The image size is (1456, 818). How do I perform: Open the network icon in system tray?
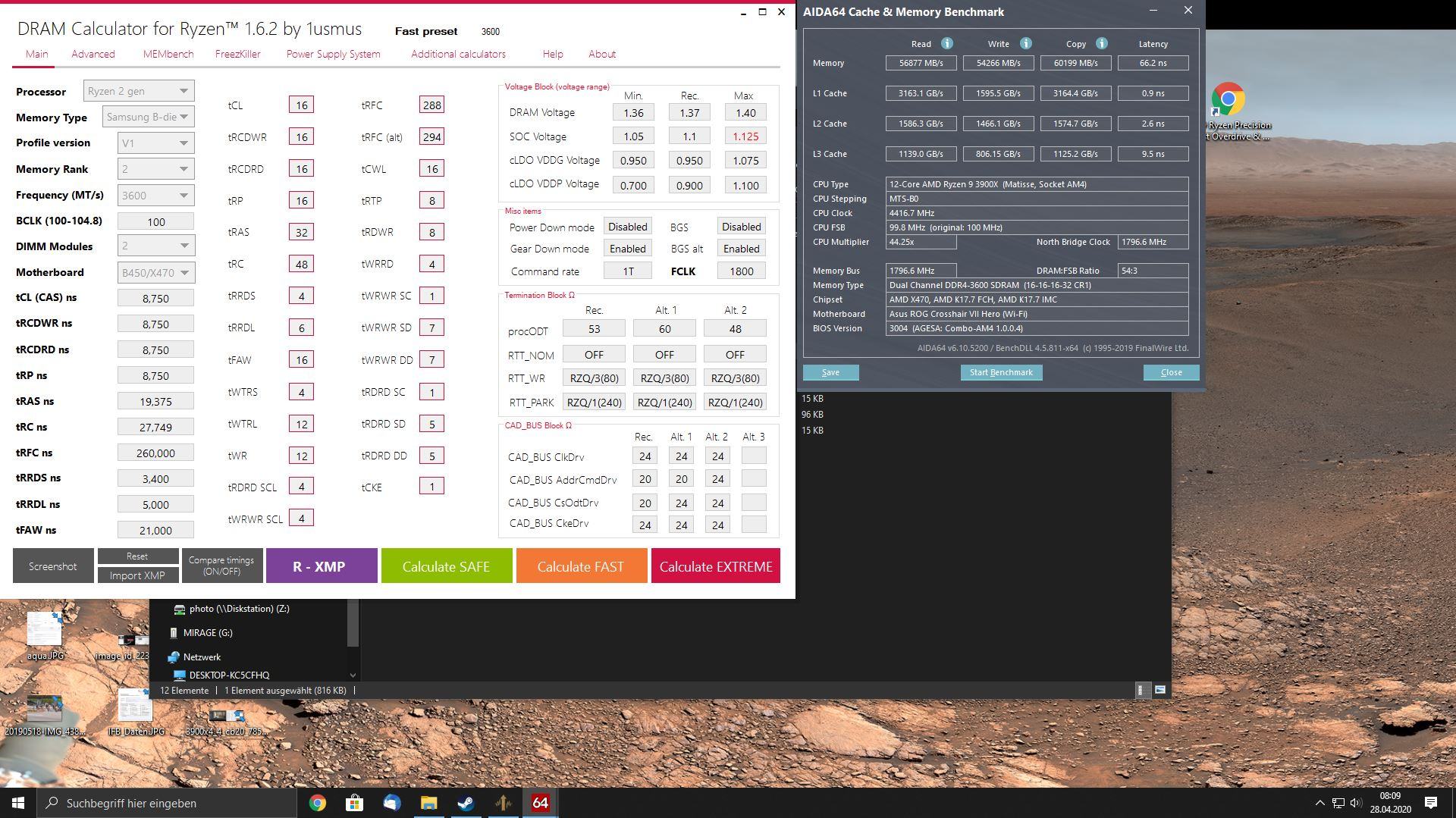click(x=1338, y=803)
